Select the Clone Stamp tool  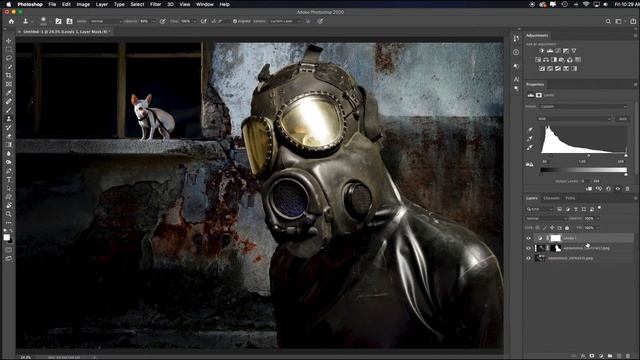9,119
